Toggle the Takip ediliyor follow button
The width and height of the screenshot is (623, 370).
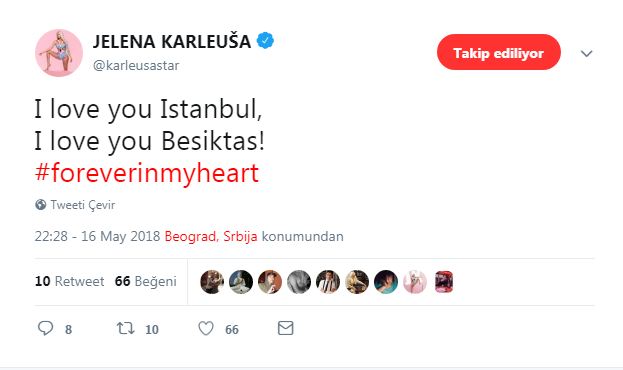pyautogui.click(x=499, y=52)
